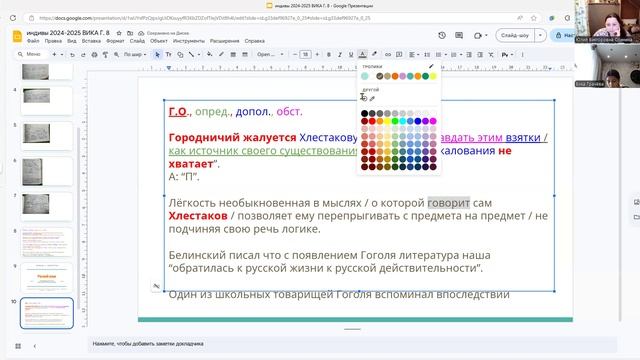Viewport: 640px width, 360px height.
Task: Click the Text color button
Action: click(x=362, y=55)
